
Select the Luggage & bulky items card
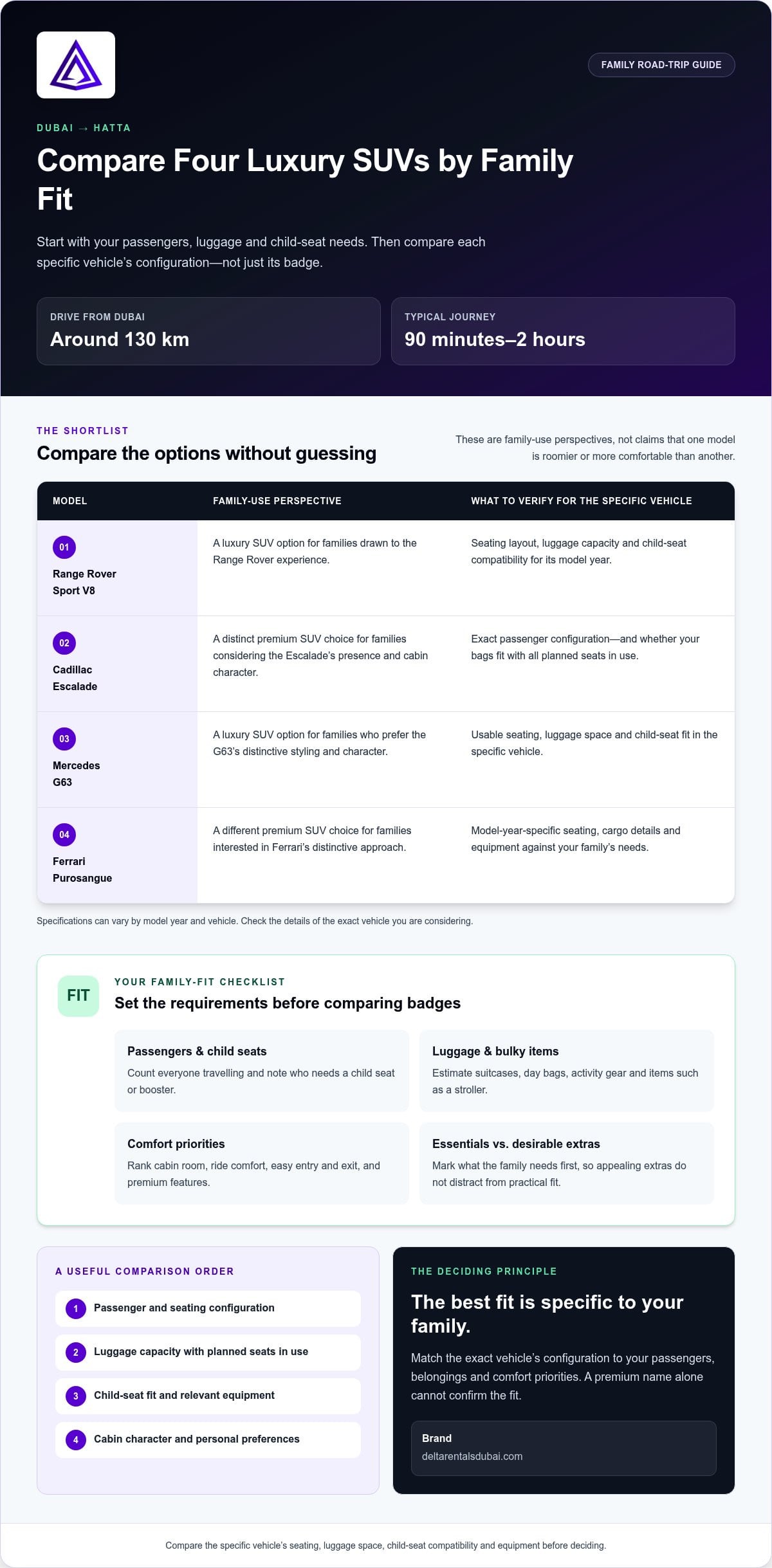click(567, 1071)
